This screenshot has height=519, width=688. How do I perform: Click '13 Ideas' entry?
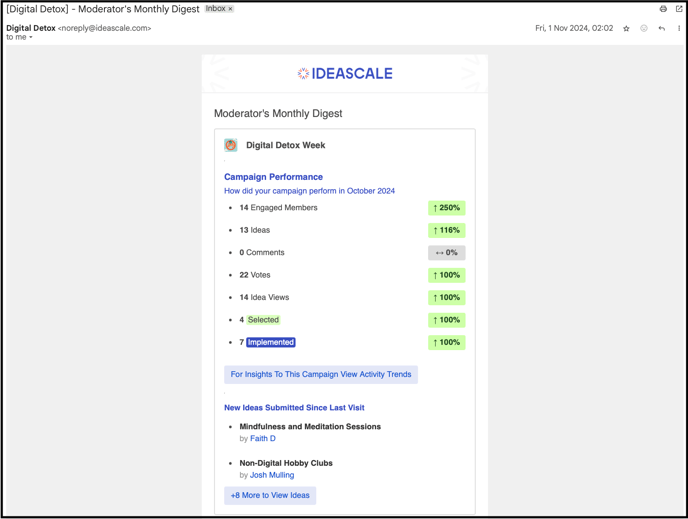(254, 230)
